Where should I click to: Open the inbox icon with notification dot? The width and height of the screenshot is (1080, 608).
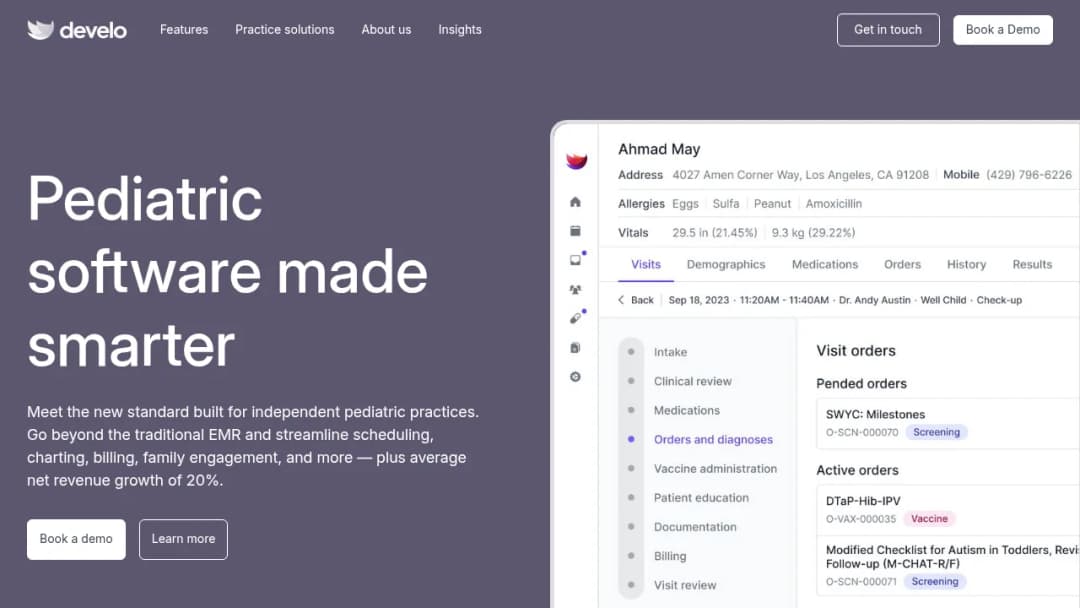pos(577,259)
